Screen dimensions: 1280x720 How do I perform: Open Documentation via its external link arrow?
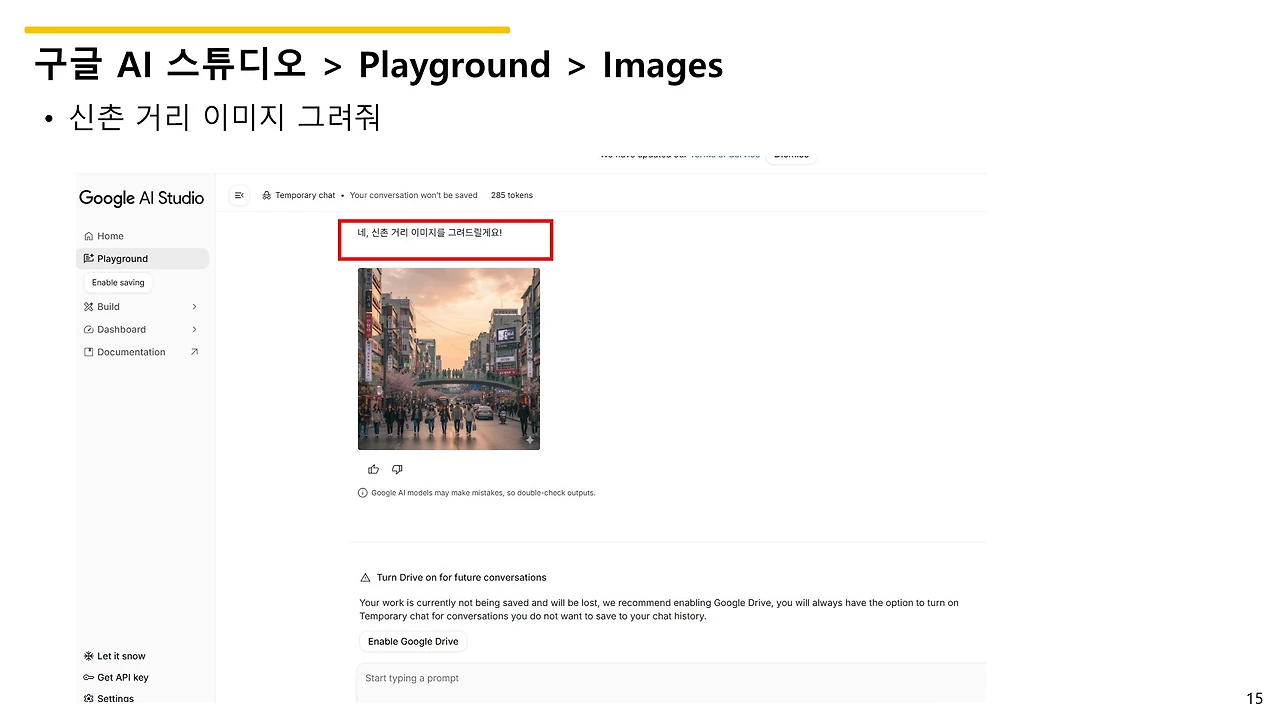pos(195,351)
